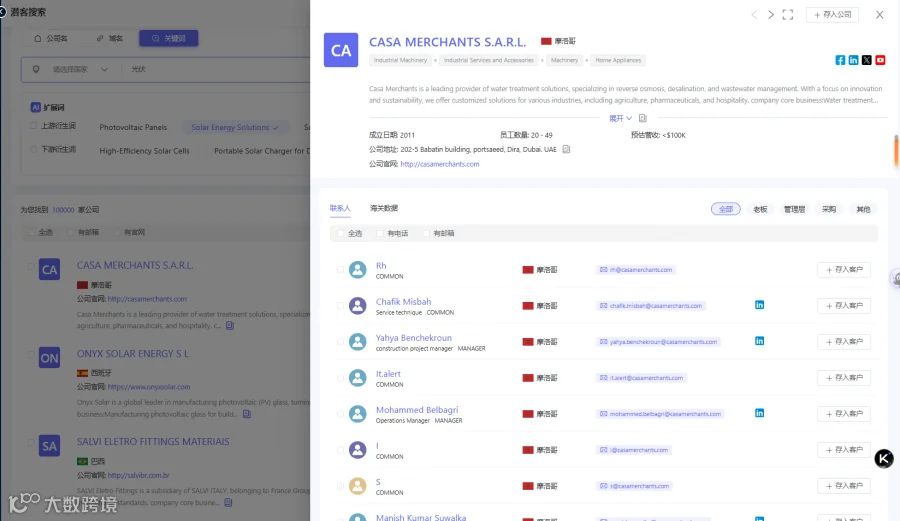Viewport: 900px width, 521px height.
Task: Click the round K floating button
Action: pyautogui.click(x=884, y=458)
